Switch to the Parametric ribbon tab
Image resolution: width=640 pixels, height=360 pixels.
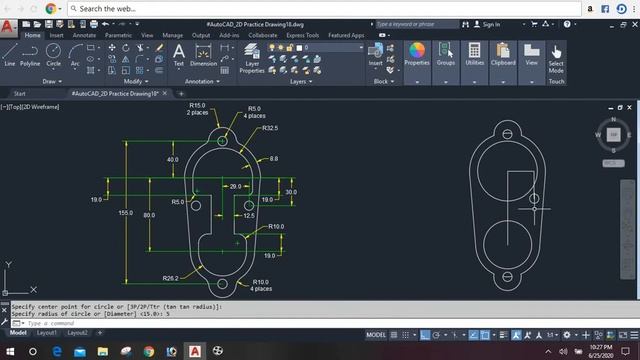click(118, 36)
